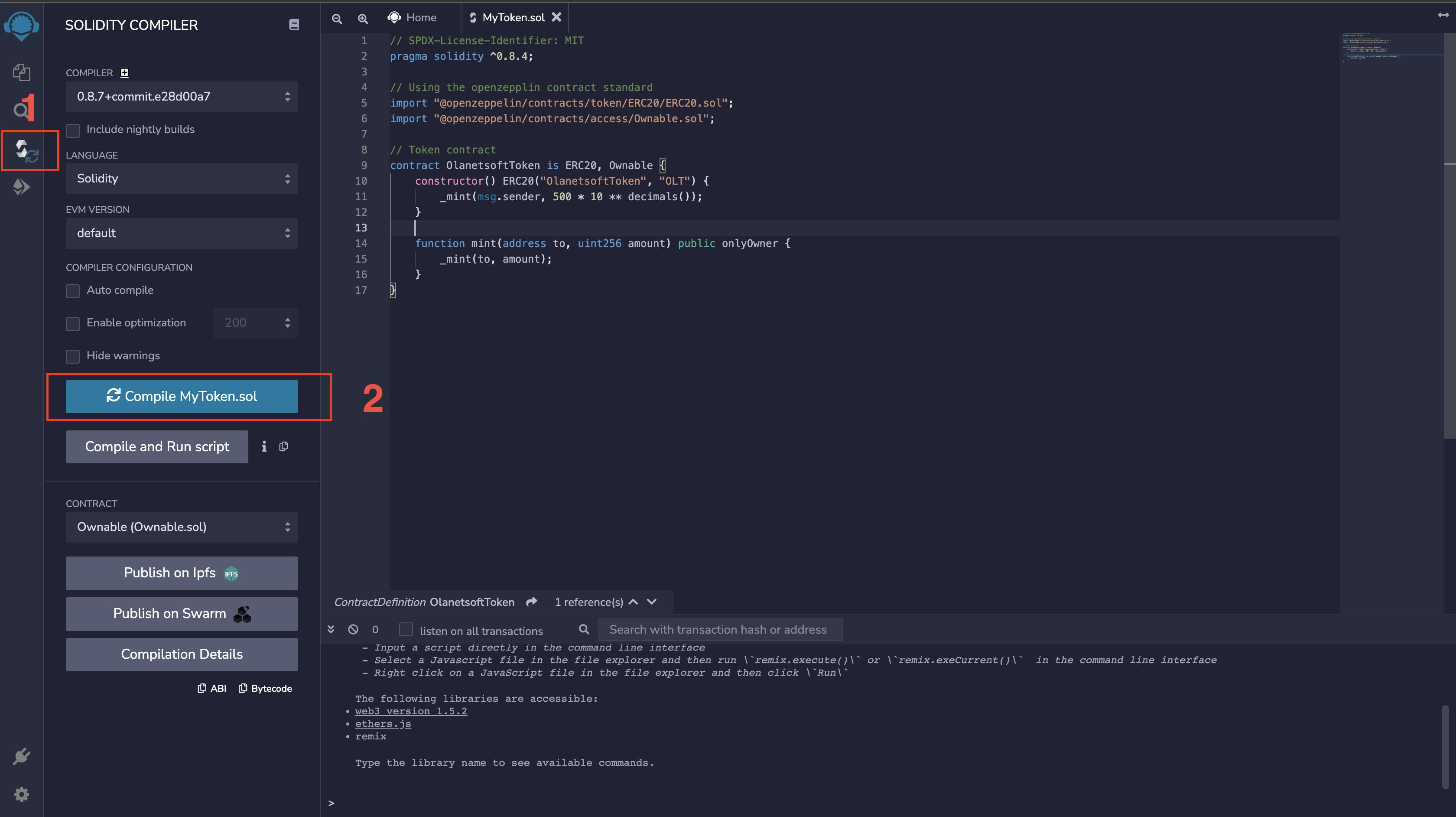Click the Publish on Ipfs button
This screenshot has width=1456, height=817.
(182, 572)
